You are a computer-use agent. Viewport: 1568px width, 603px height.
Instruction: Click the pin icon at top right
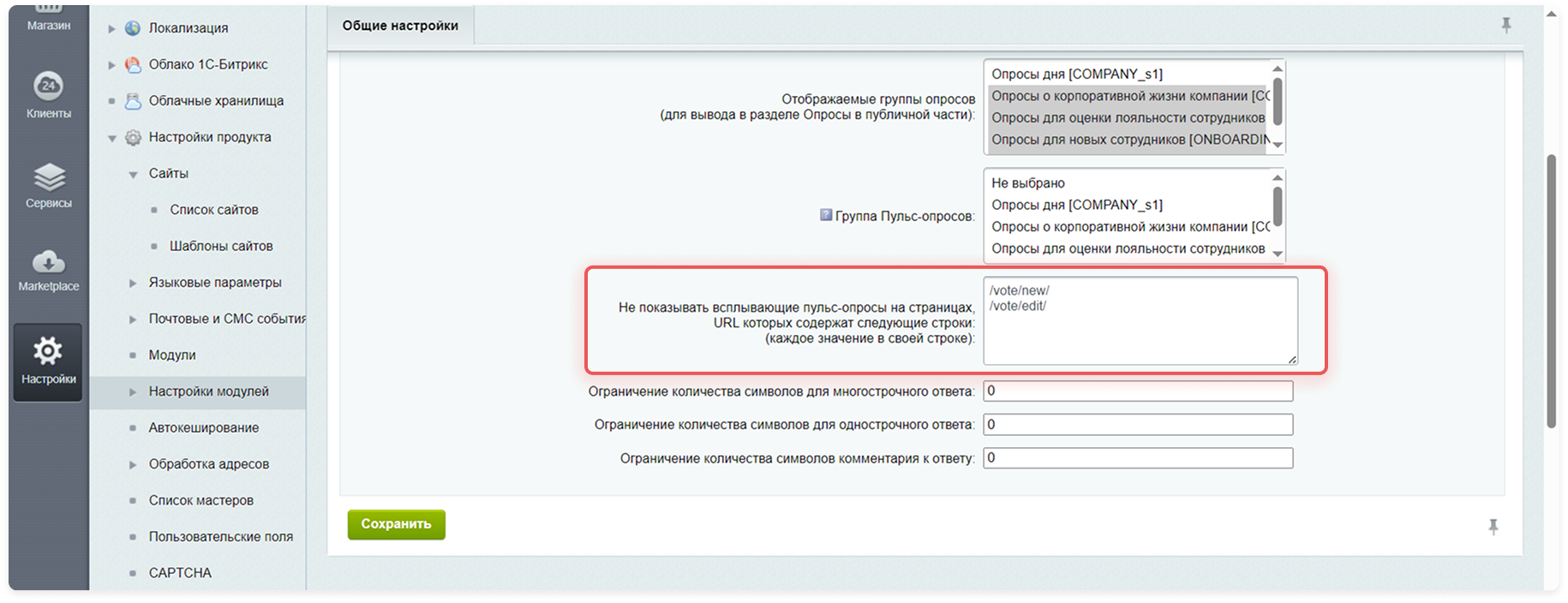(x=1505, y=26)
